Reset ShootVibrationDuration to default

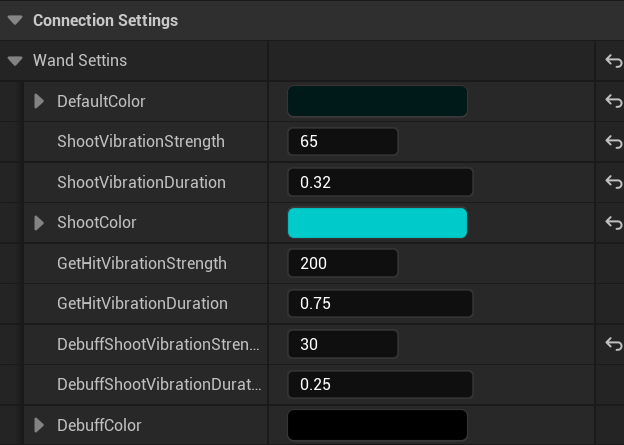pos(613,182)
